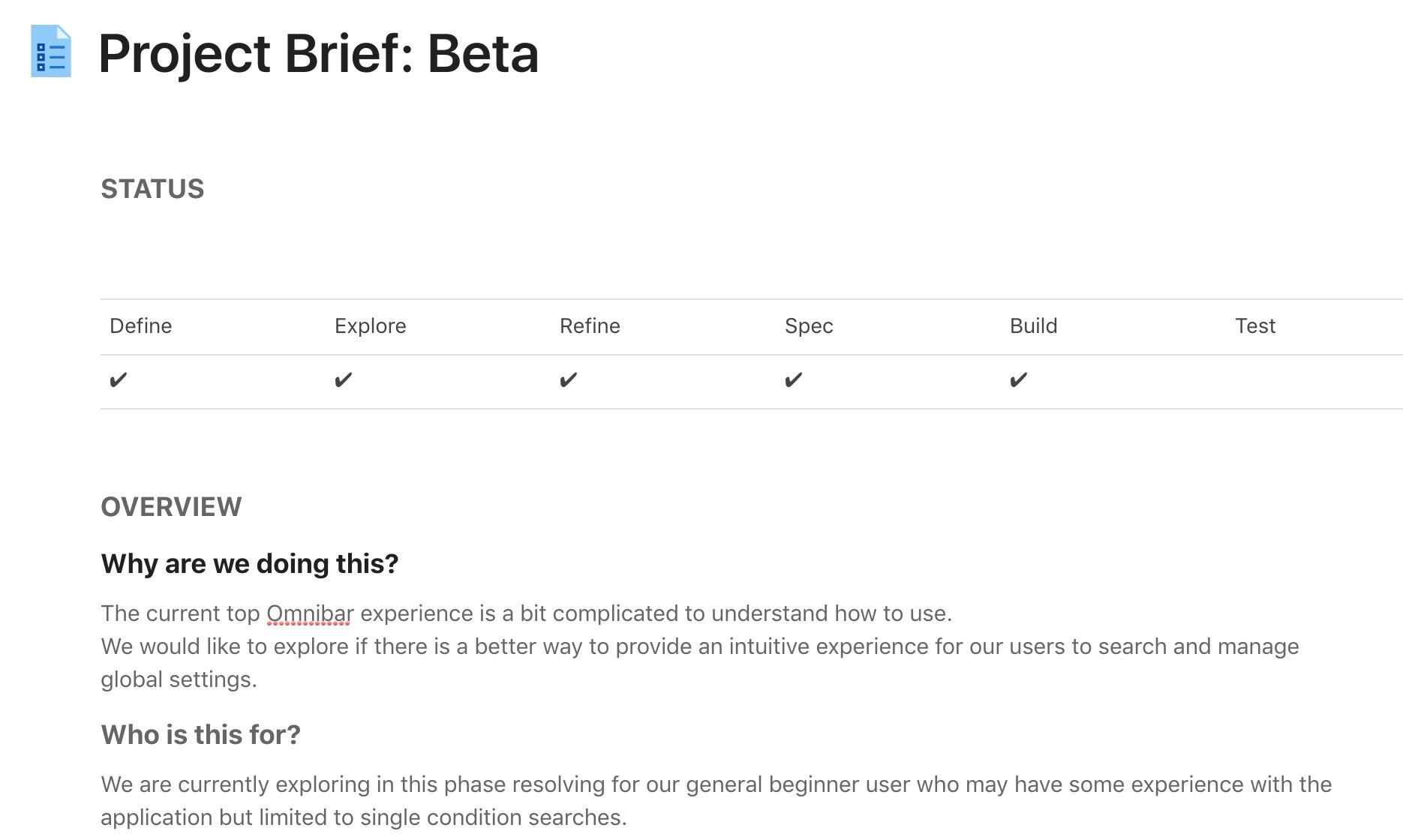
Task: Click the checkmark under Refine
Action: (569, 380)
